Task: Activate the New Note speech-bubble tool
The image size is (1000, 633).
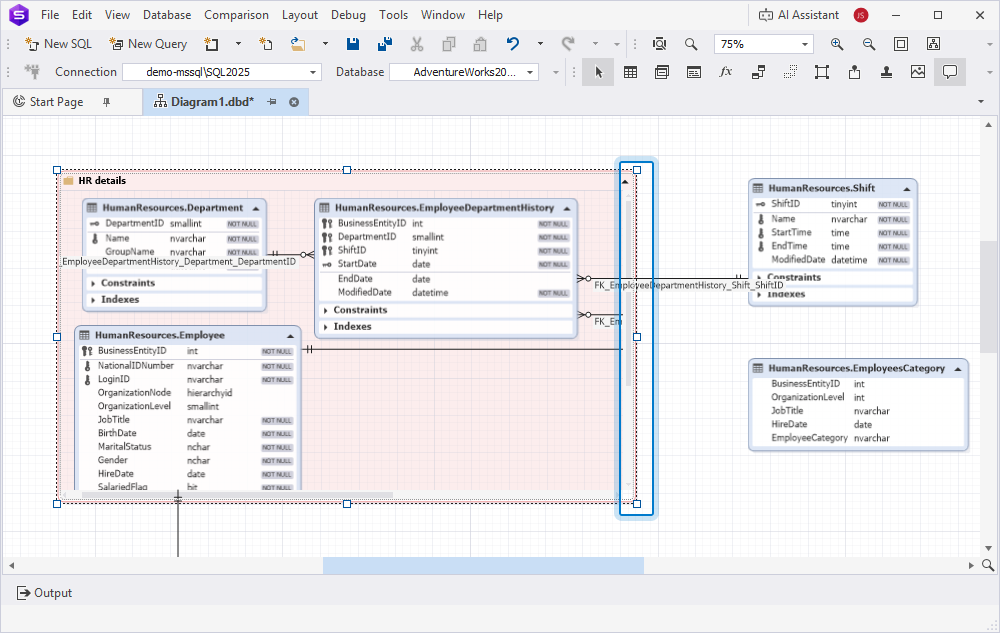Action: point(950,72)
